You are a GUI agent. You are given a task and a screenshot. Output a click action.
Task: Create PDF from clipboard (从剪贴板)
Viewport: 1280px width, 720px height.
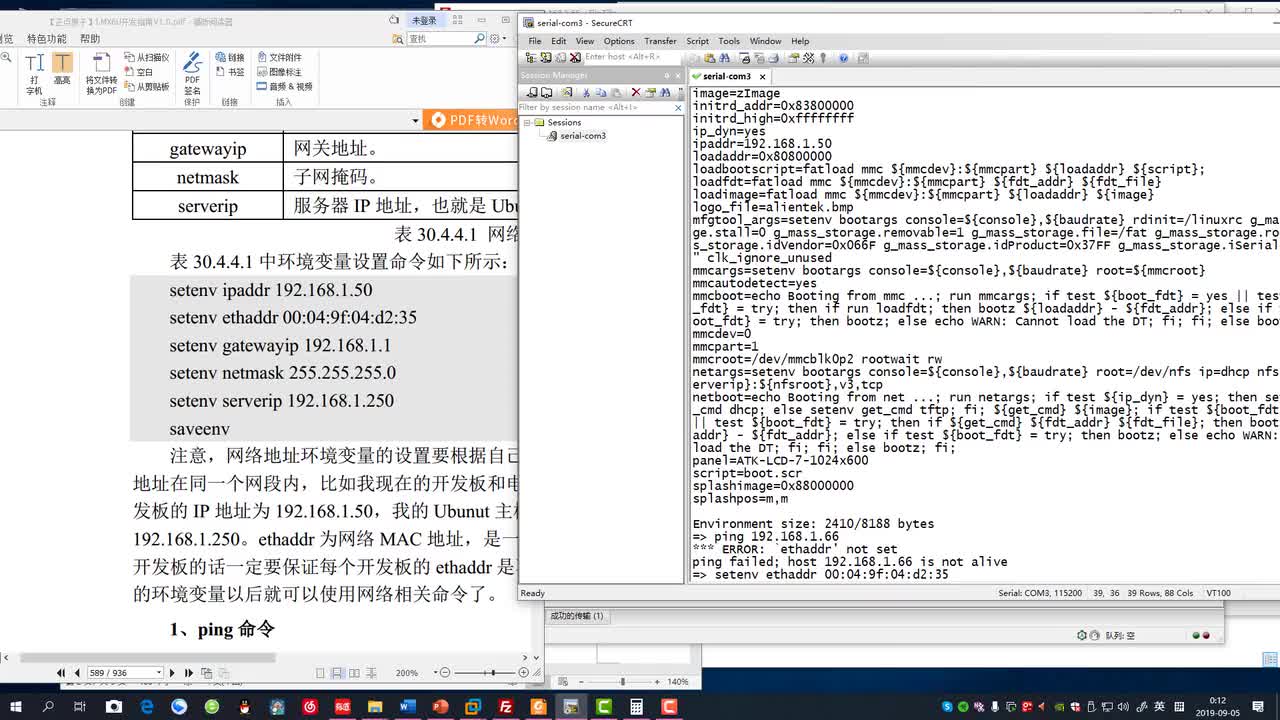[146, 86]
